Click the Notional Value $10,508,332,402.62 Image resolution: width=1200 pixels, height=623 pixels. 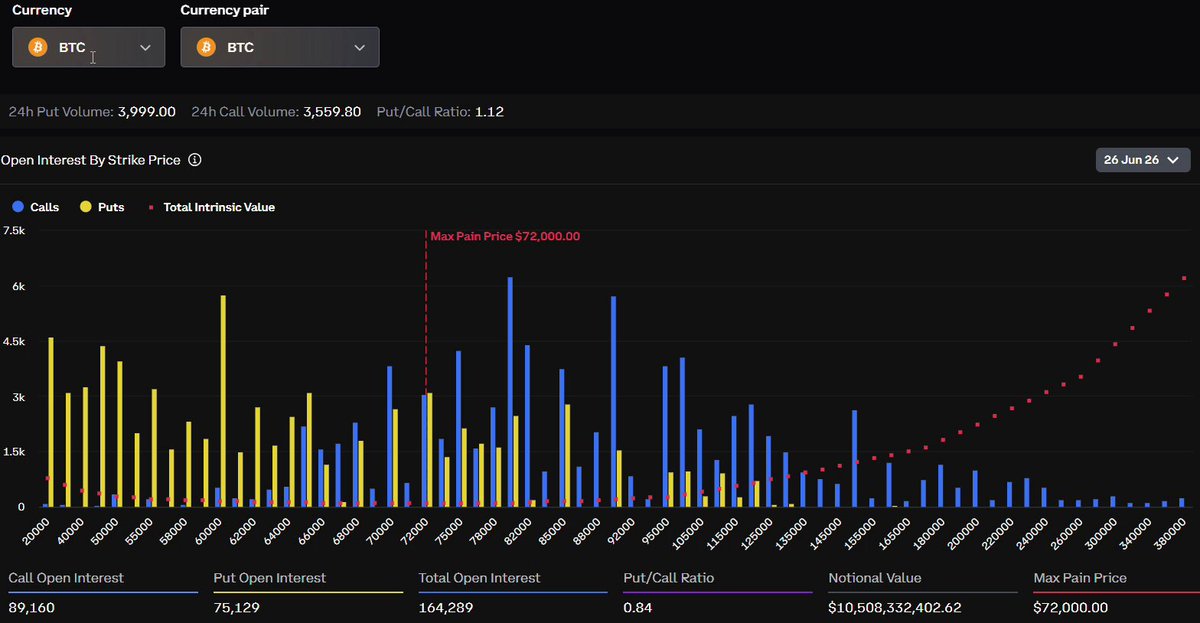coord(895,607)
